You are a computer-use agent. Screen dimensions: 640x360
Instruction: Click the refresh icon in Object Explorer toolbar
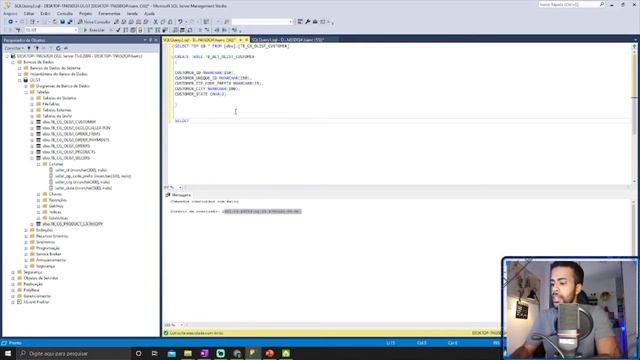click(x=58, y=48)
